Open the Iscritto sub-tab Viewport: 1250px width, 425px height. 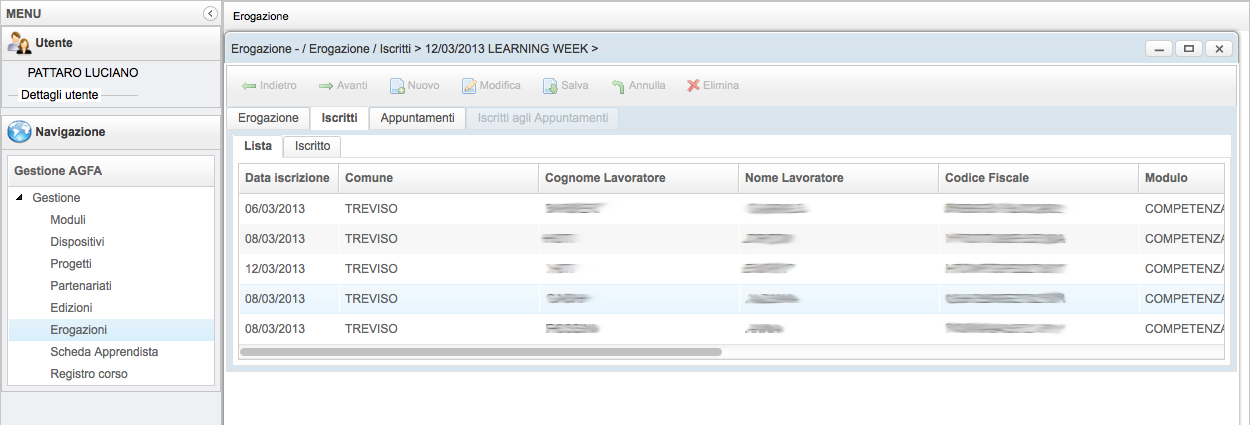point(312,146)
